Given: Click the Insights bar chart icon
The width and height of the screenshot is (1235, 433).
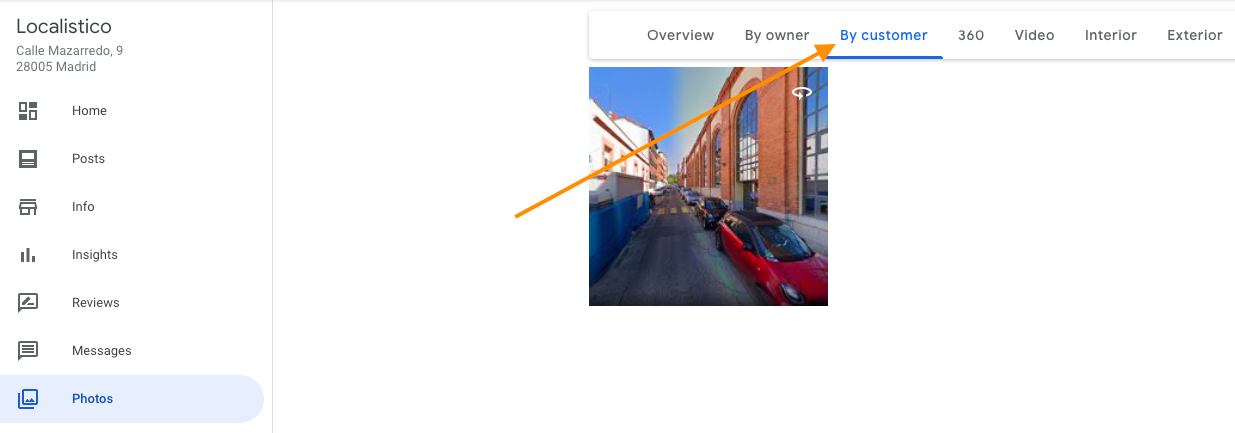Looking at the screenshot, I should (28, 255).
